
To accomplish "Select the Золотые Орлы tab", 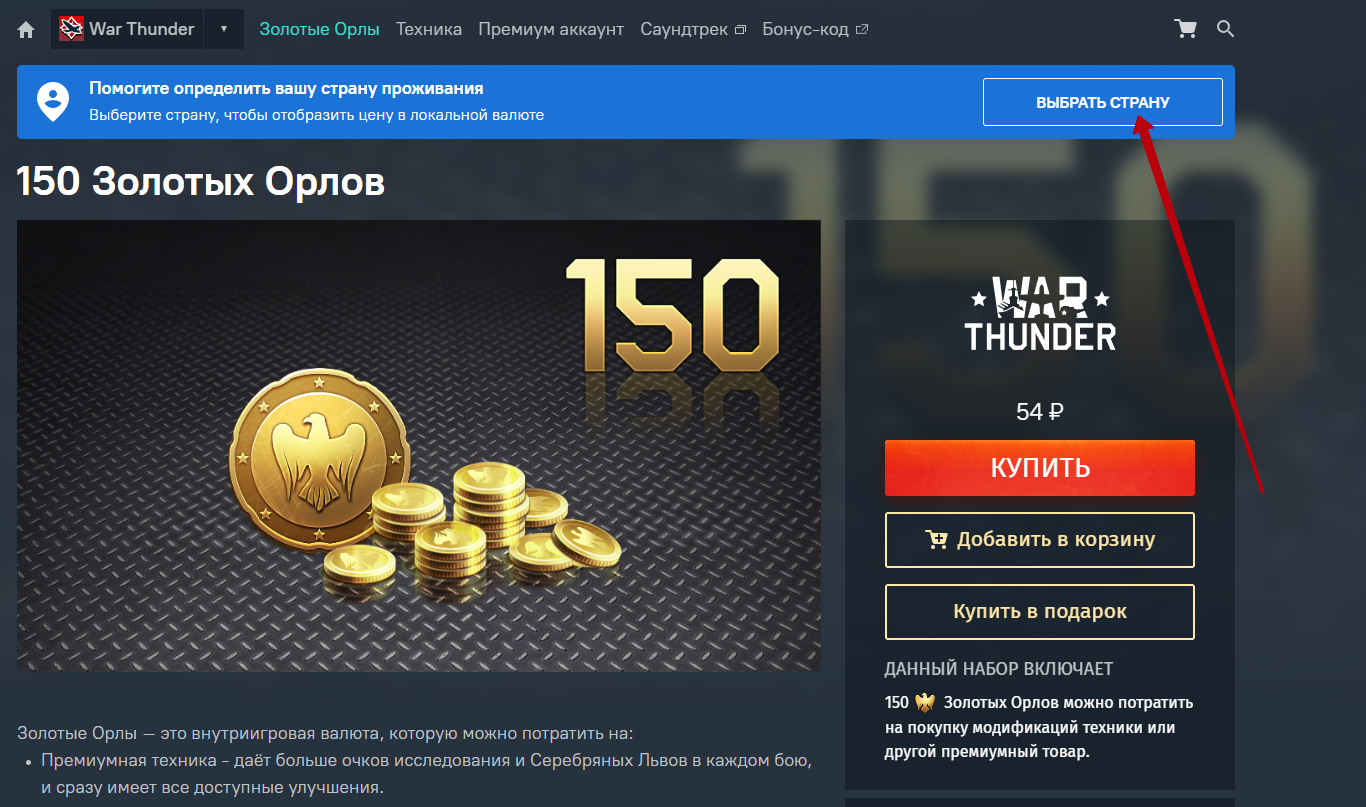I will click(x=320, y=29).
